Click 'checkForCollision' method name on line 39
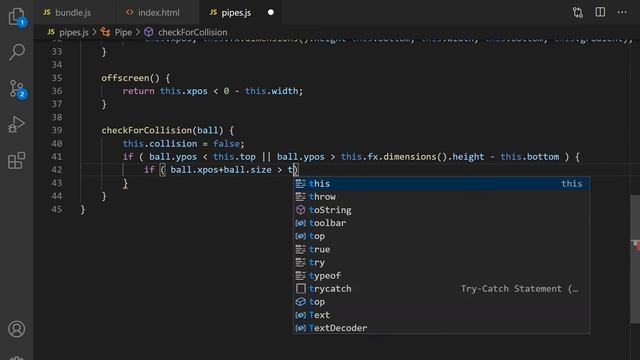 click(x=147, y=130)
